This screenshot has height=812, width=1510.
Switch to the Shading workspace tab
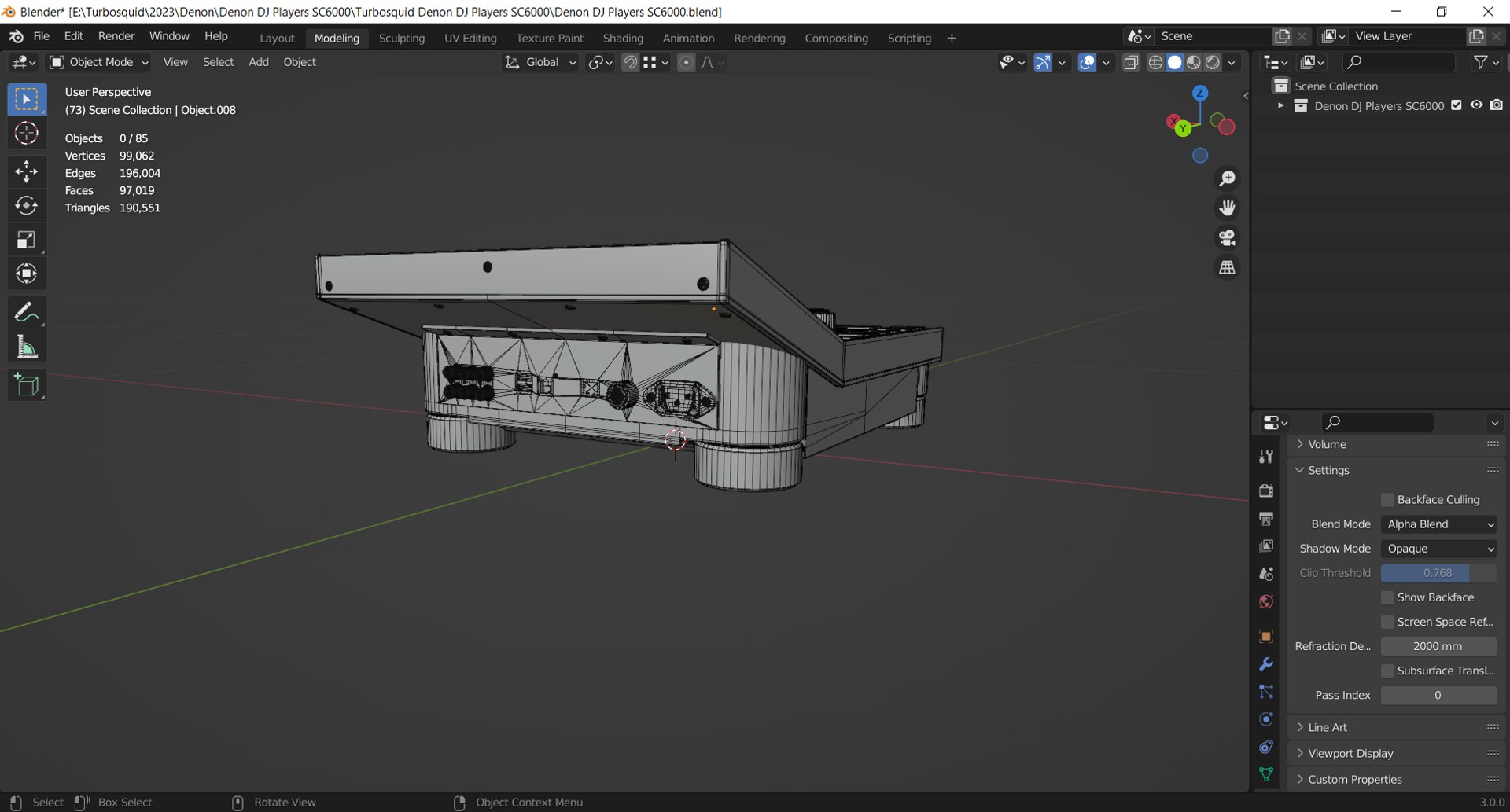[622, 38]
